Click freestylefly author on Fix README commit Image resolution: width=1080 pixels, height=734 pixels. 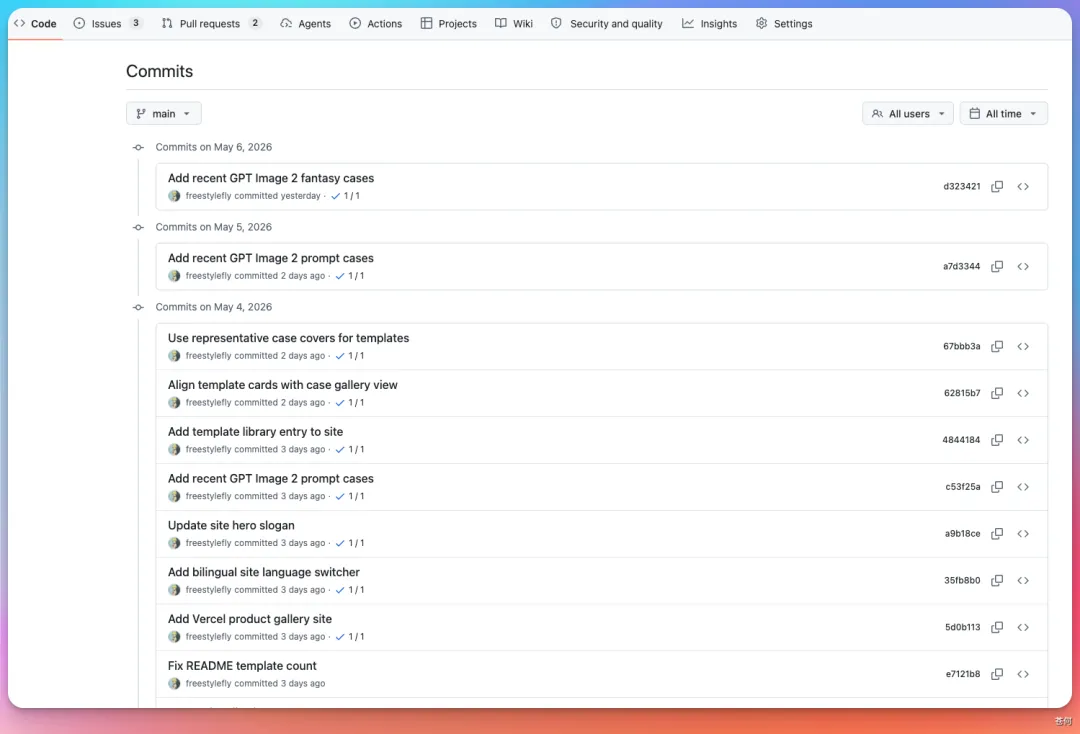click(x=209, y=684)
